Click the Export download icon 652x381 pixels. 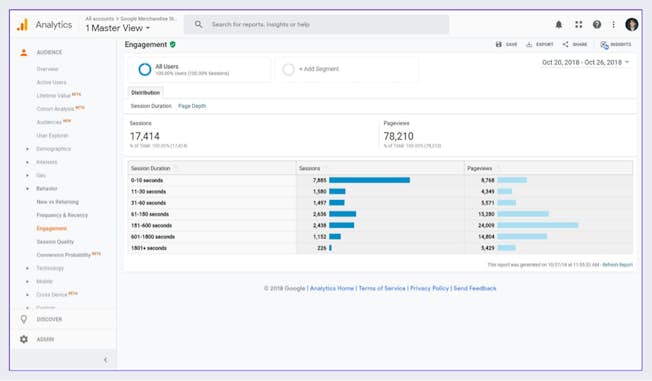point(529,44)
